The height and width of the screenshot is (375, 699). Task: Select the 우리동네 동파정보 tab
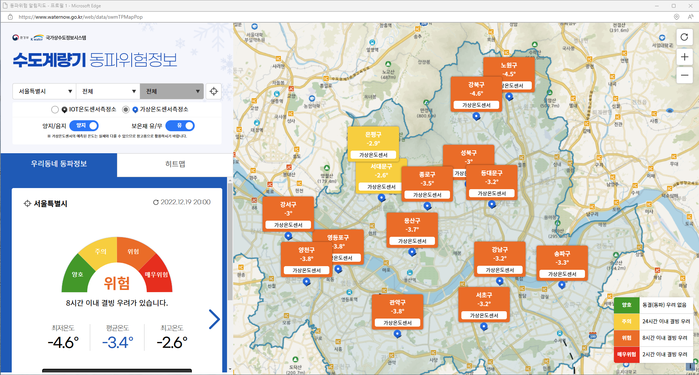click(x=59, y=164)
